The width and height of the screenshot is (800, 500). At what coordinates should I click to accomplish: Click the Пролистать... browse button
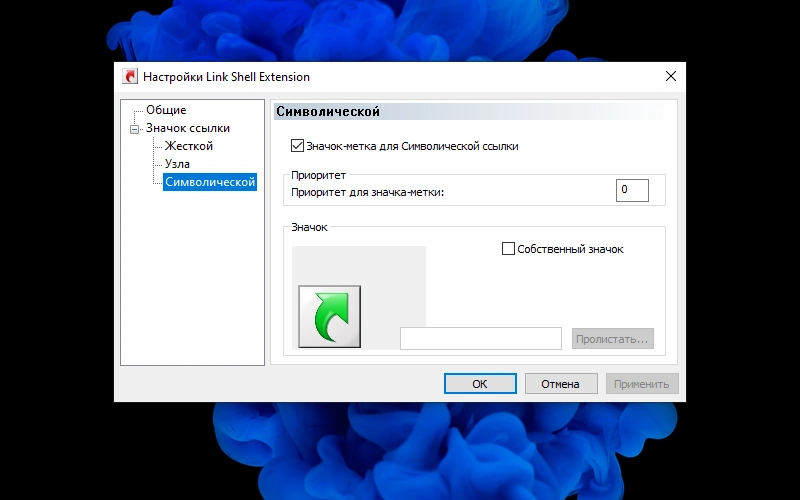pyautogui.click(x=612, y=339)
